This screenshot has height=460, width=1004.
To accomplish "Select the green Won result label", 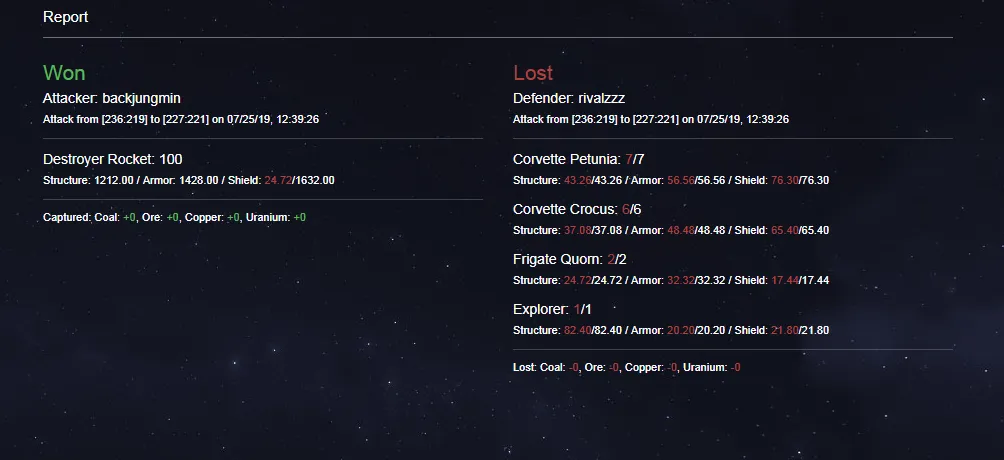I will coord(64,73).
